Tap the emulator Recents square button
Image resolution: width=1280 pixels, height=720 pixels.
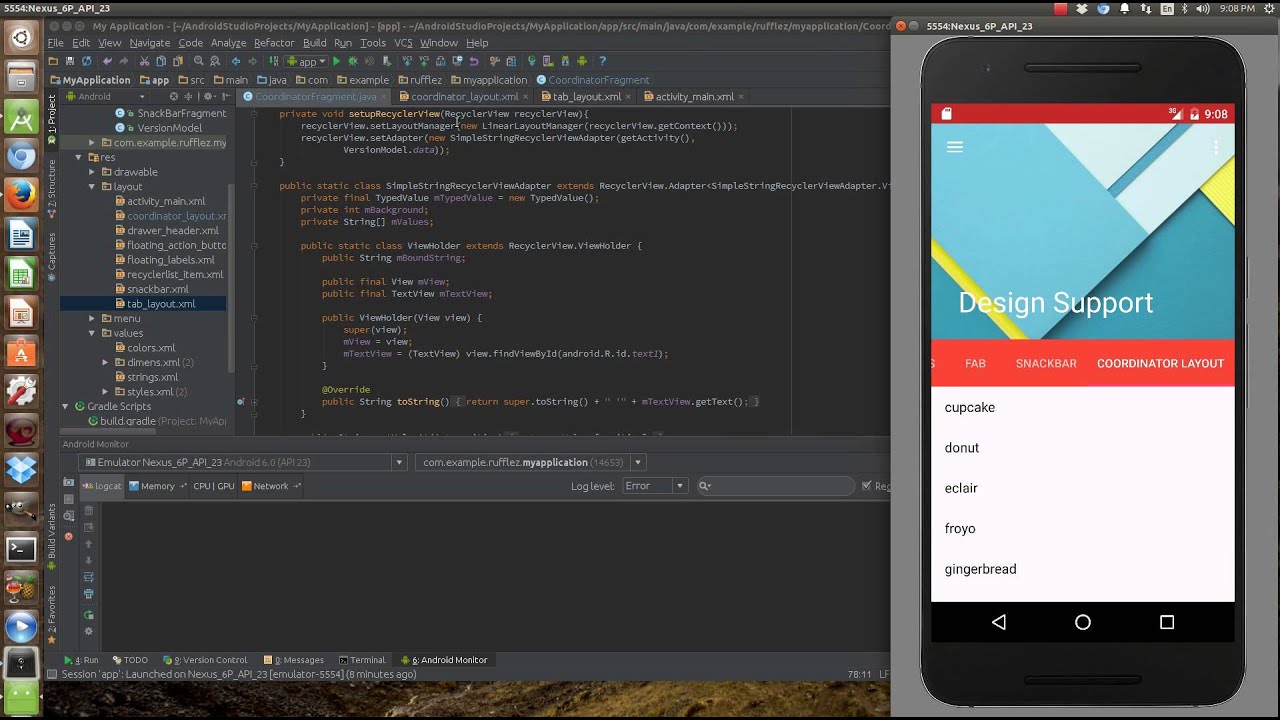[1167, 622]
